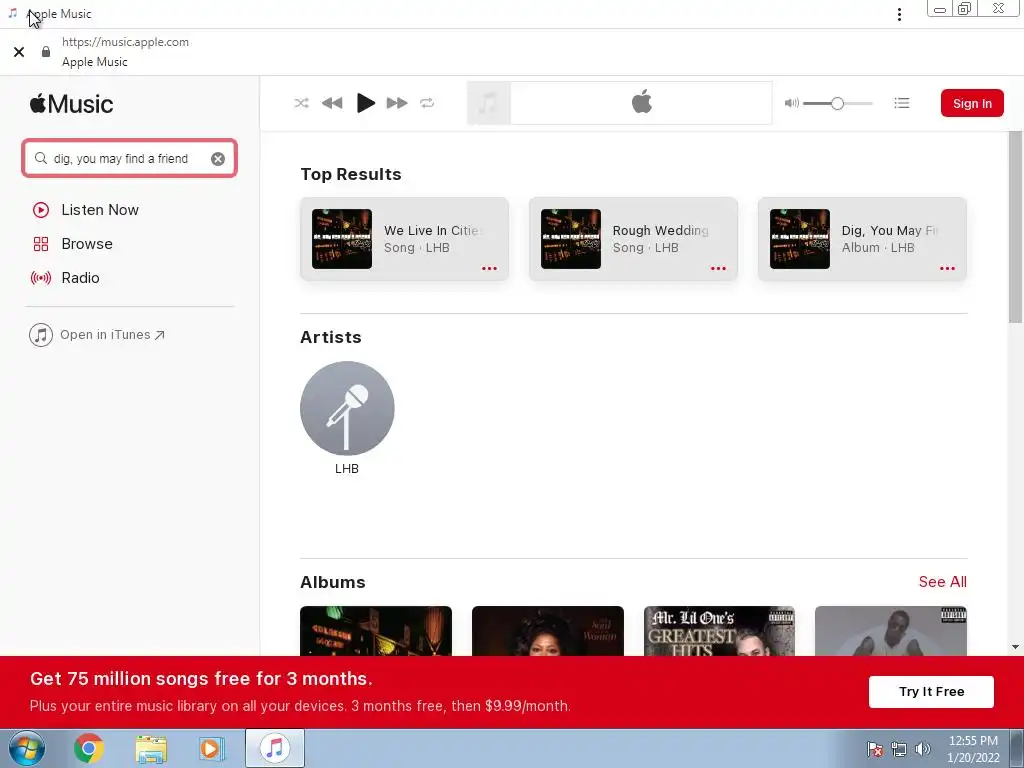This screenshot has width=1024, height=768.
Task: Skip to the next track
Action: click(396, 103)
